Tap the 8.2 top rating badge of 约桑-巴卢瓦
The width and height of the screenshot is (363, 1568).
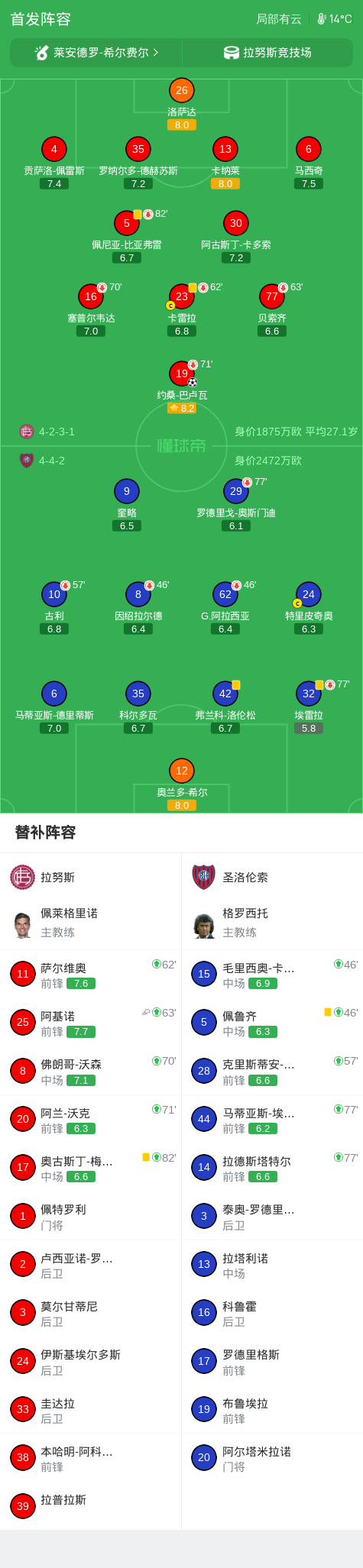[182, 409]
